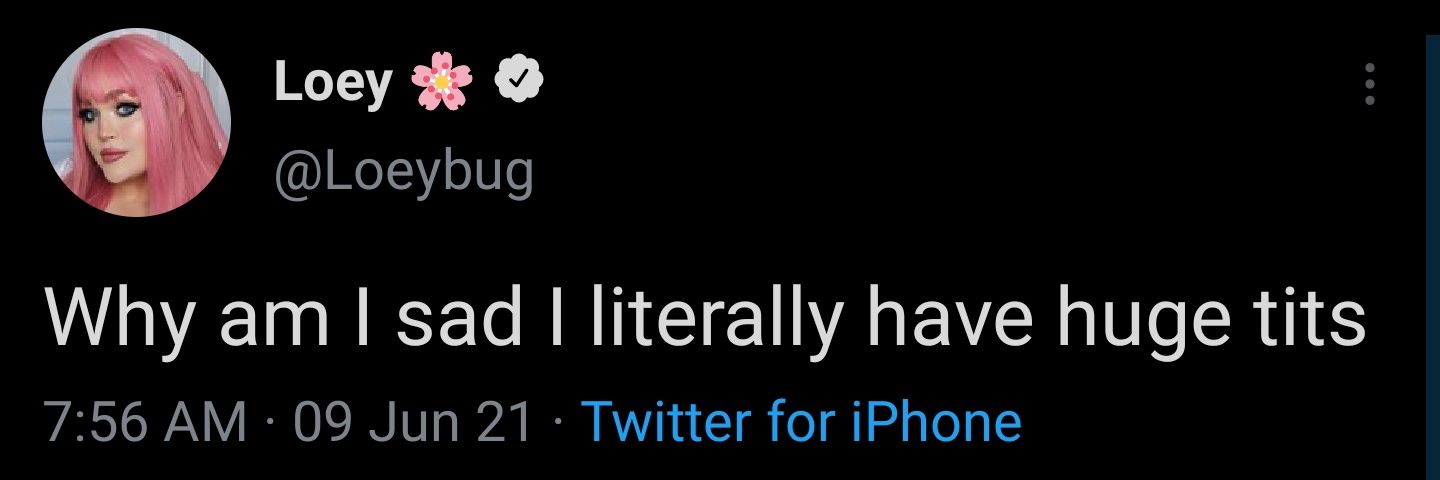Click the dot separator after 7:56 AM
Image resolution: width=1440 pixels, height=480 pixels.
point(272,424)
